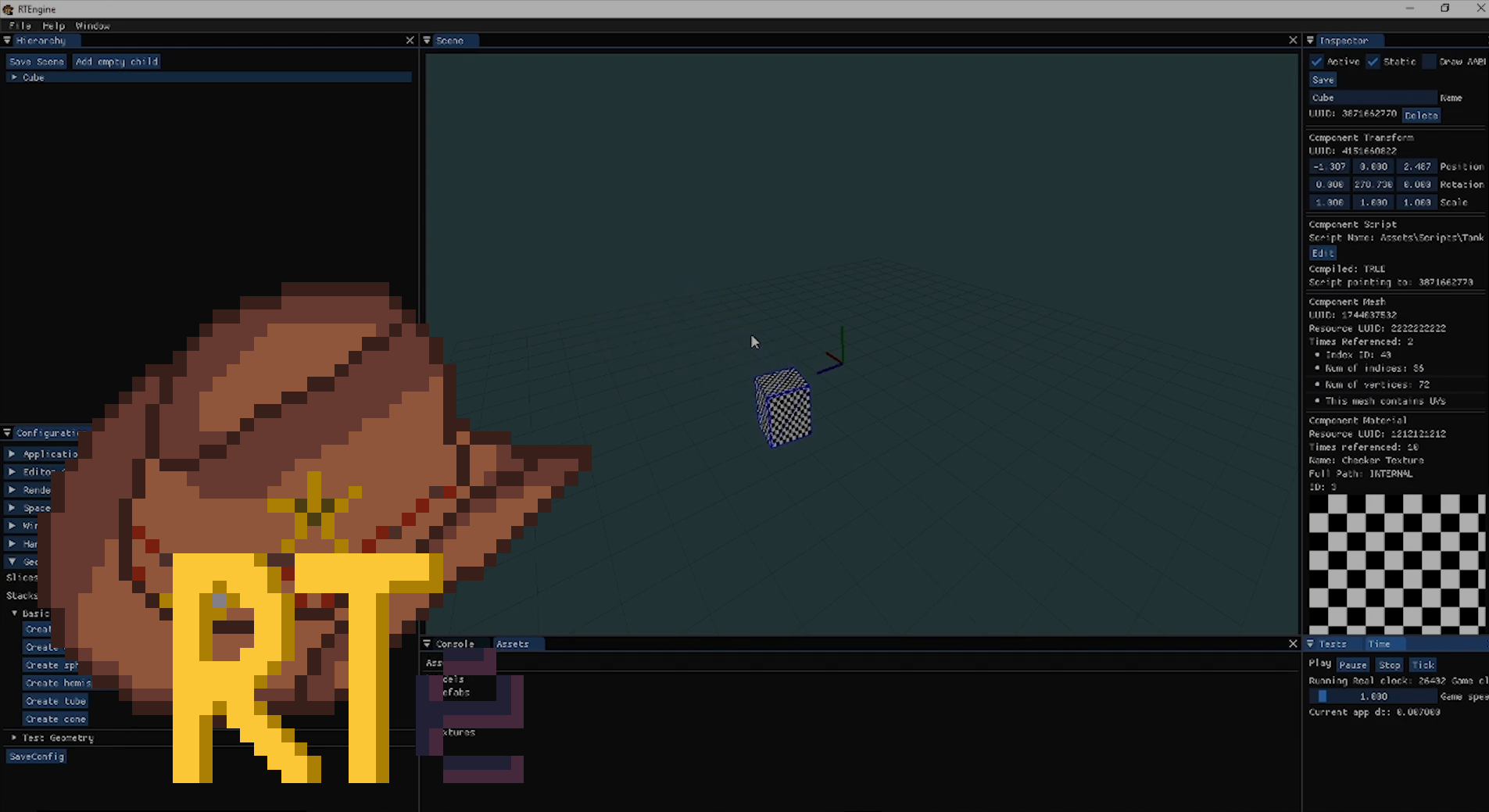The image size is (1489, 812).
Task: Open the Help menu
Action: 53,26
